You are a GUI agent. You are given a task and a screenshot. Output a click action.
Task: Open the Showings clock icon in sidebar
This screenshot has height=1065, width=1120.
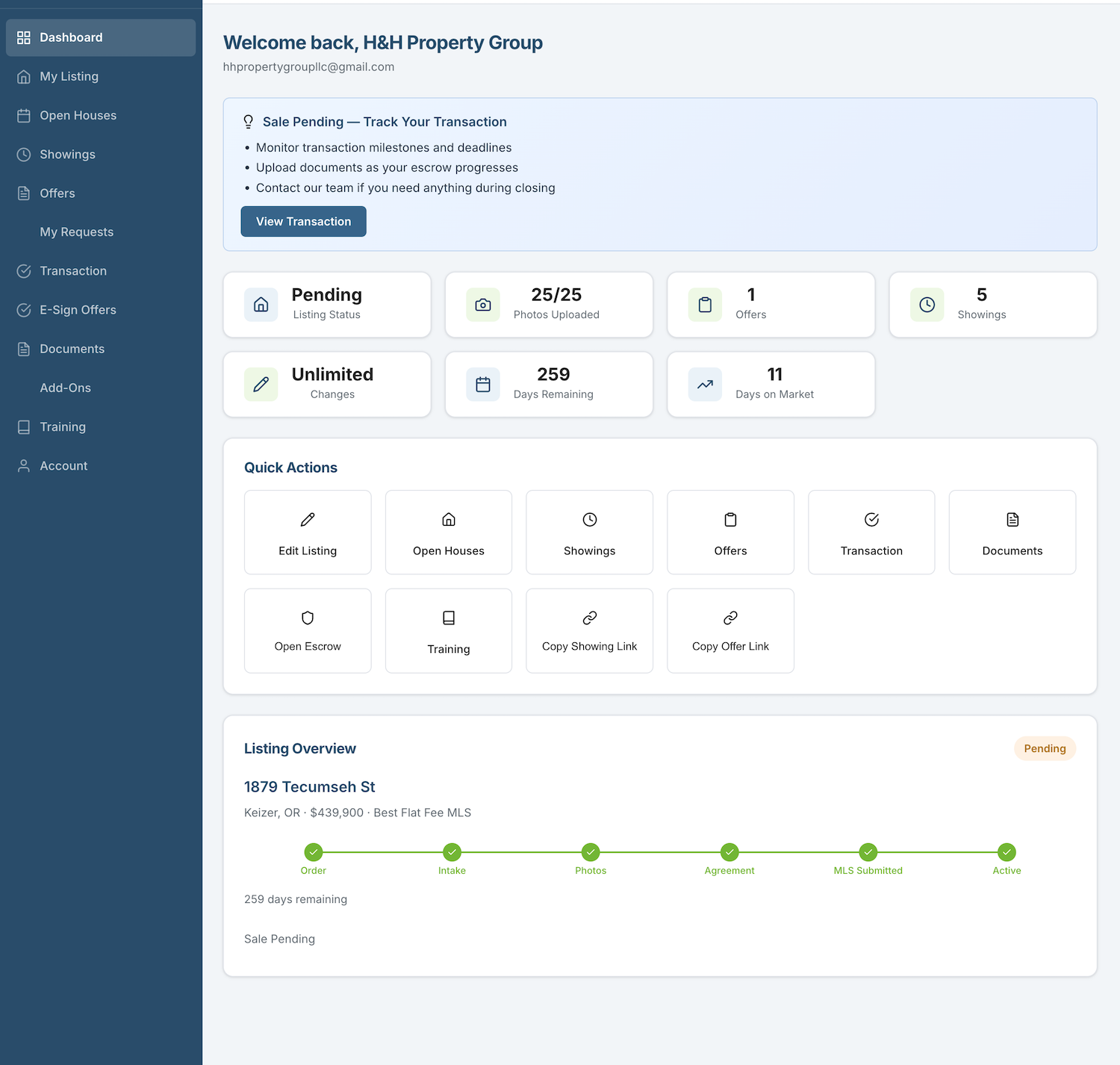click(23, 154)
